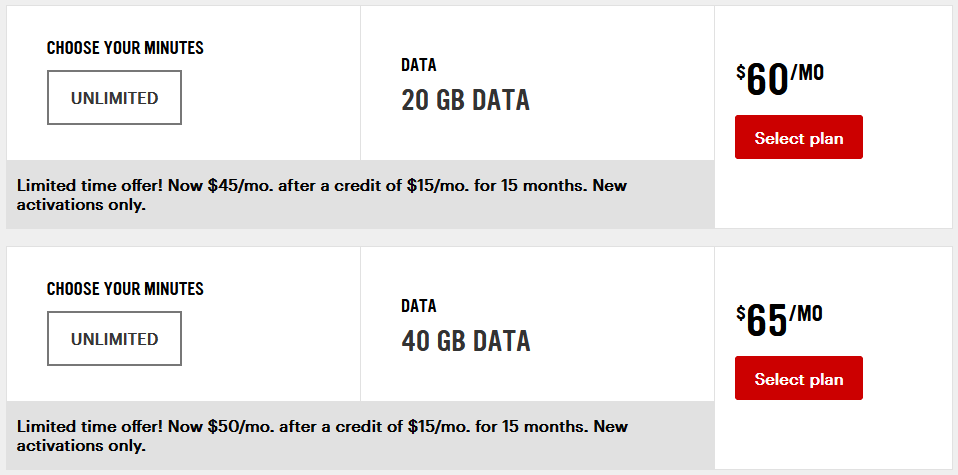Choose UNLIMITED minutes for 40 GB plan
958x475 pixels.
pyautogui.click(x=114, y=339)
